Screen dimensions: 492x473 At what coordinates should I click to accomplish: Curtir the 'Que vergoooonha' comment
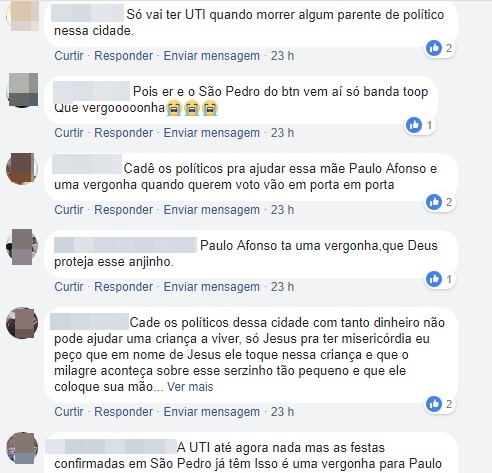coord(69,133)
